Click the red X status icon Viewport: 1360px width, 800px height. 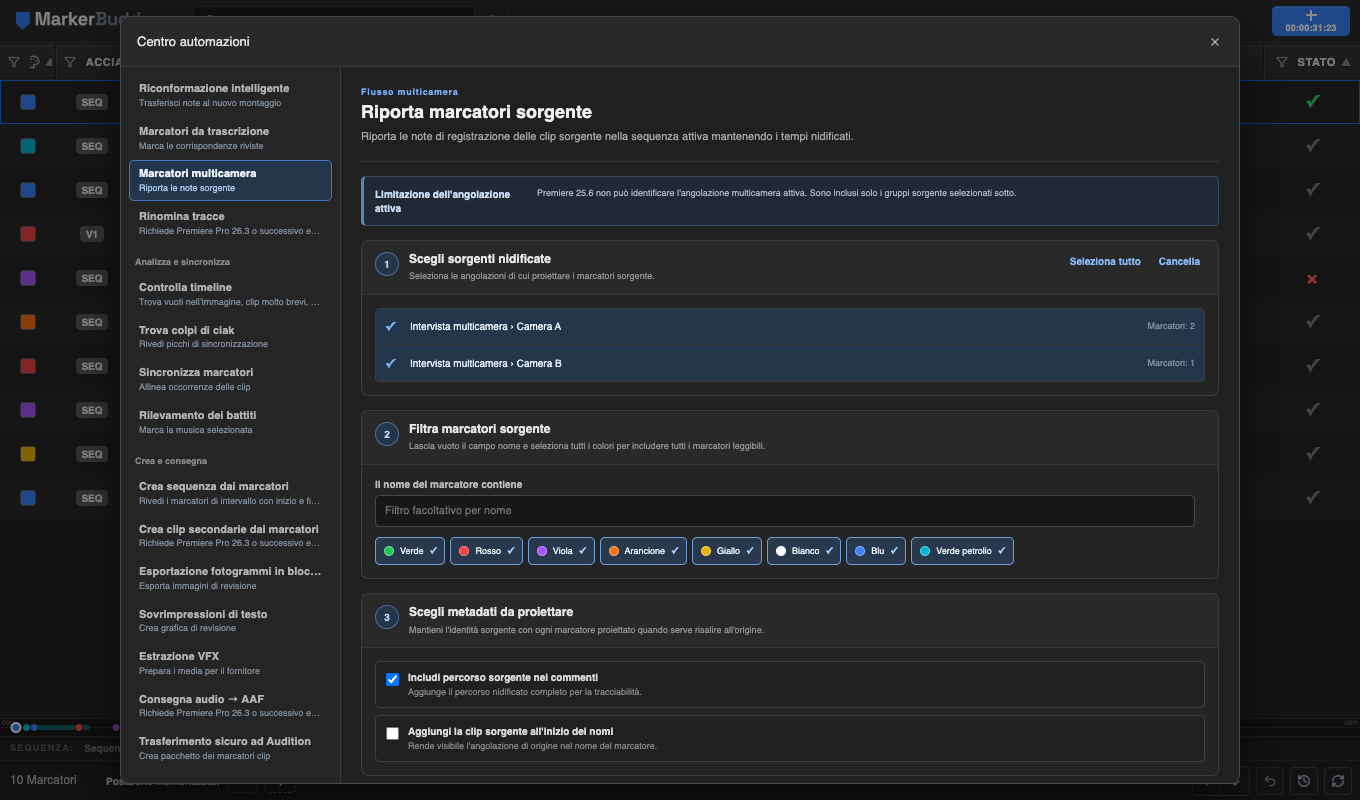pyautogui.click(x=1313, y=279)
